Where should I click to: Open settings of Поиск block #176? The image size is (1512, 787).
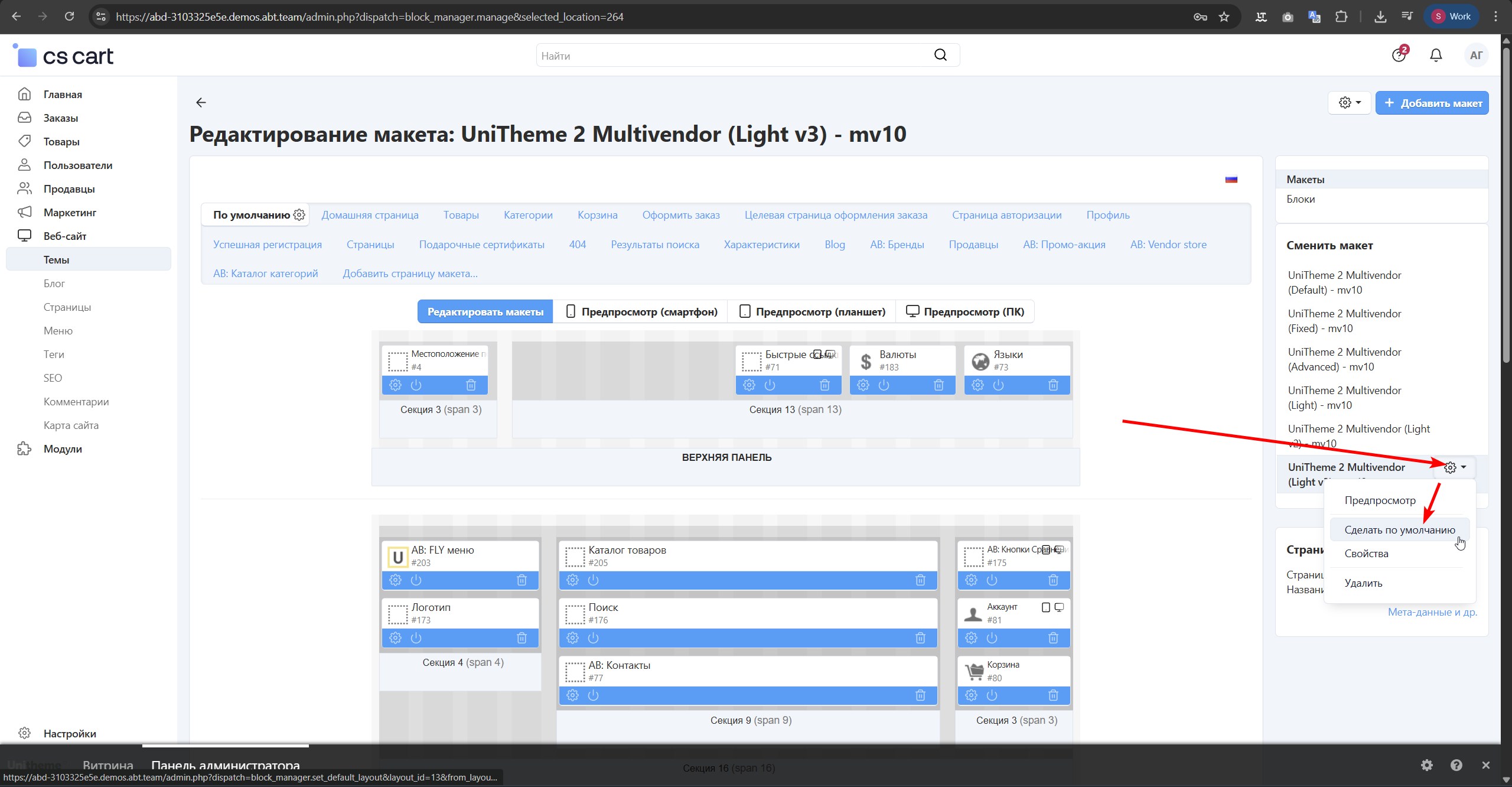click(x=572, y=638)
